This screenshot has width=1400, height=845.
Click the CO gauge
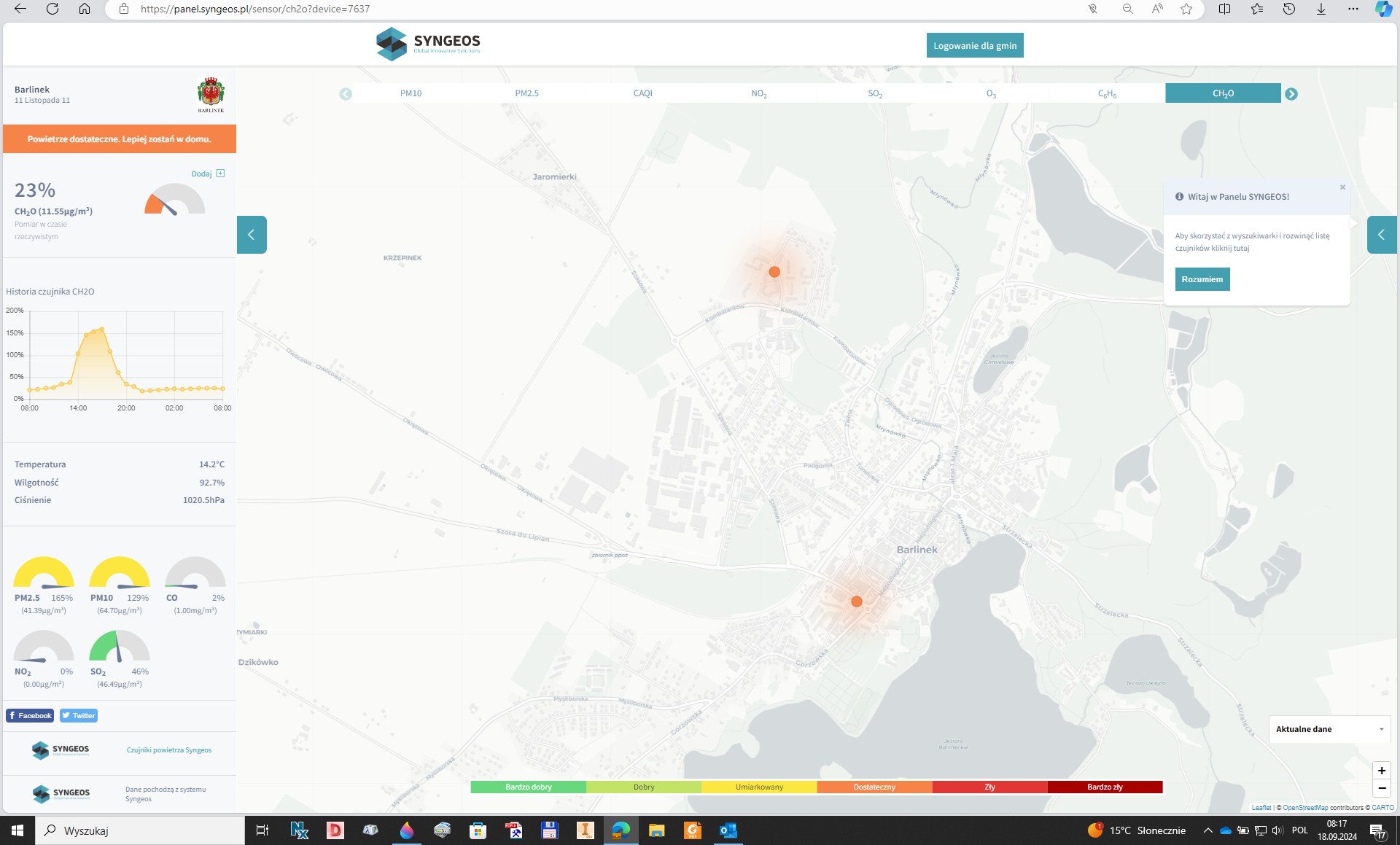tap(195, 572)
